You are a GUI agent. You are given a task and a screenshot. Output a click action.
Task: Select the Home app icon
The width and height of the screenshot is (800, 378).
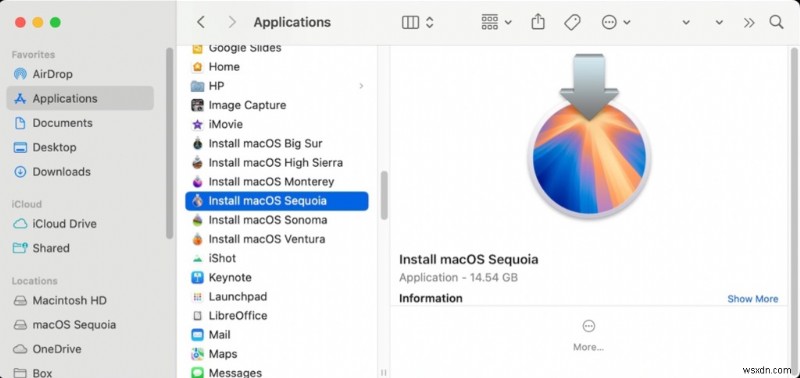197,67
